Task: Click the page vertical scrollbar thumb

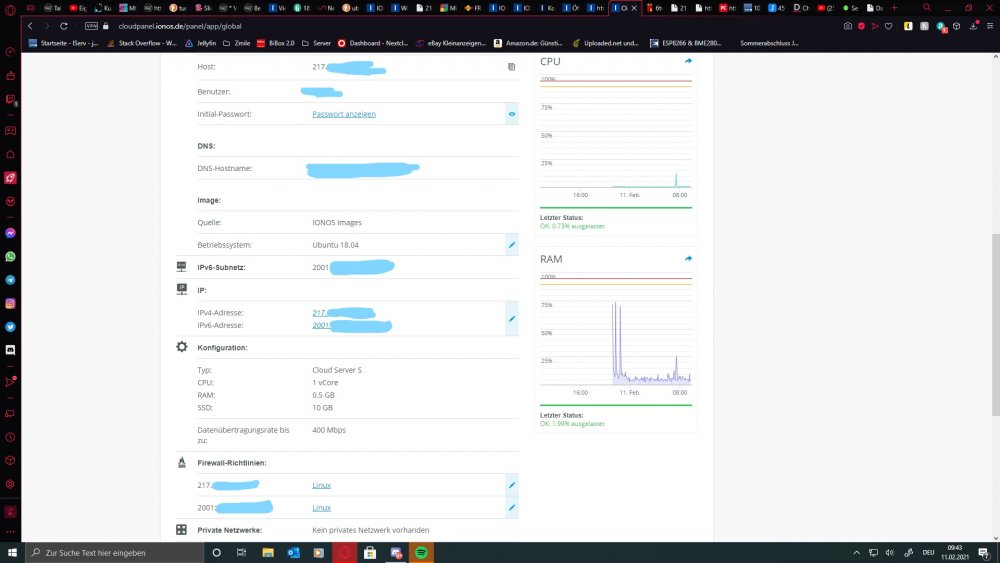Action: click(x=996, y=325)
